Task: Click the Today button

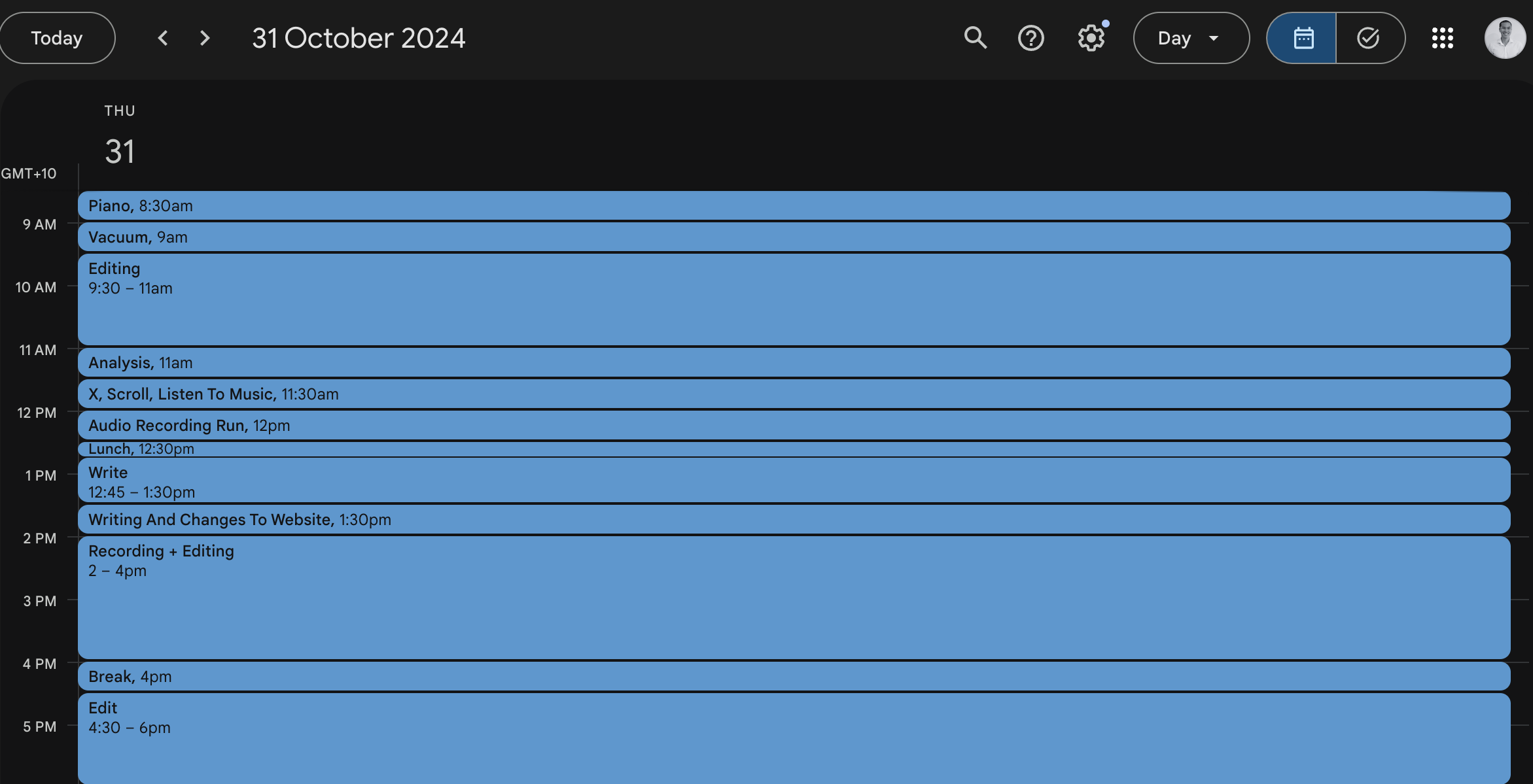Action: tap(56, 37)
